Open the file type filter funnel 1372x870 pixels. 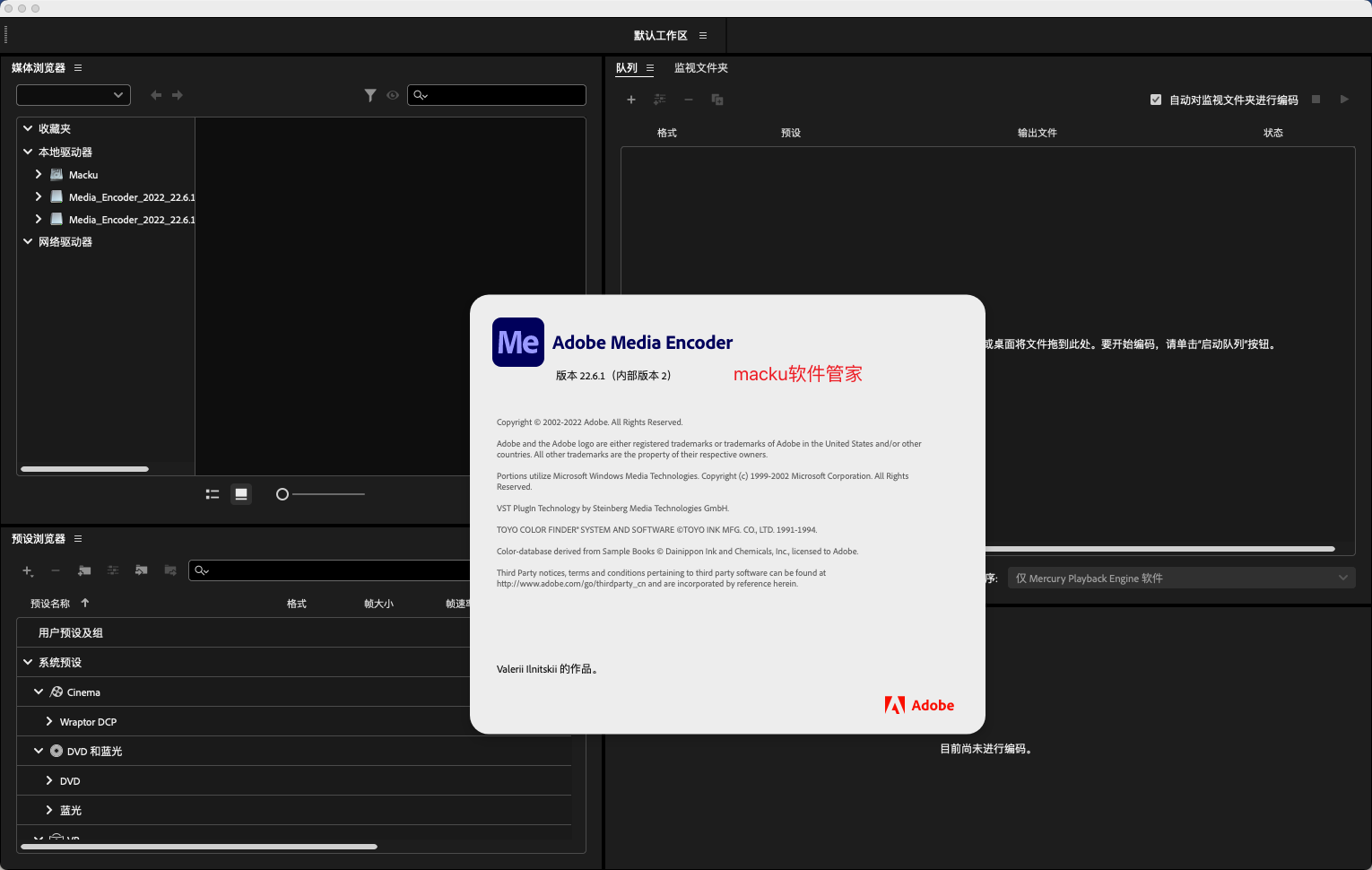370,95
